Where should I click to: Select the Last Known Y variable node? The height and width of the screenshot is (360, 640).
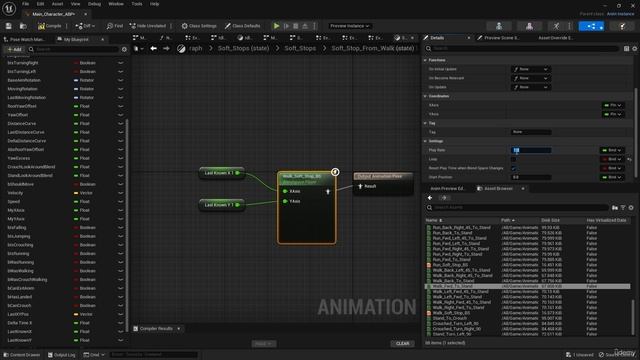[x=222, y=205]
